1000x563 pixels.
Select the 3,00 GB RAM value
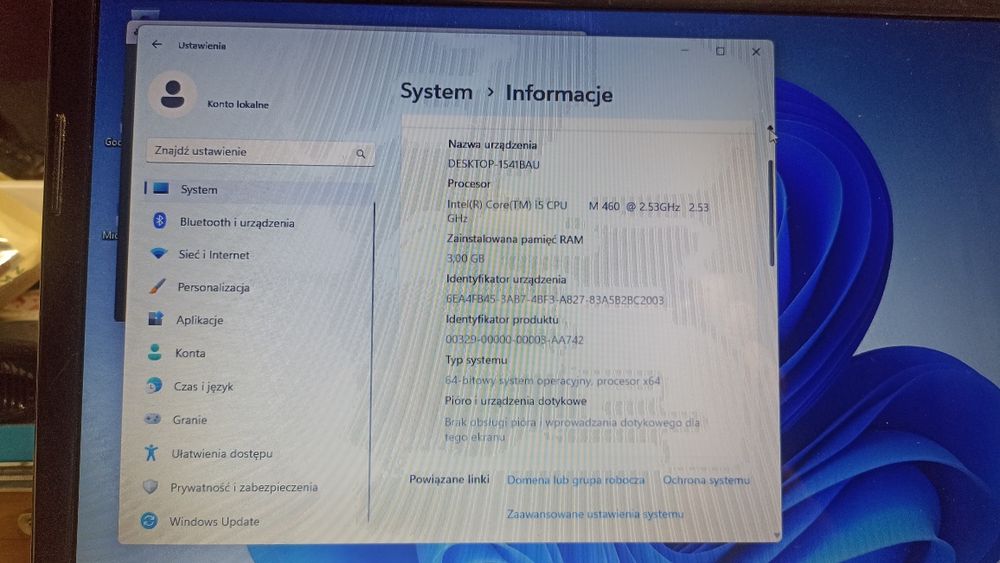pyautogui.click(x=466, y=258)
